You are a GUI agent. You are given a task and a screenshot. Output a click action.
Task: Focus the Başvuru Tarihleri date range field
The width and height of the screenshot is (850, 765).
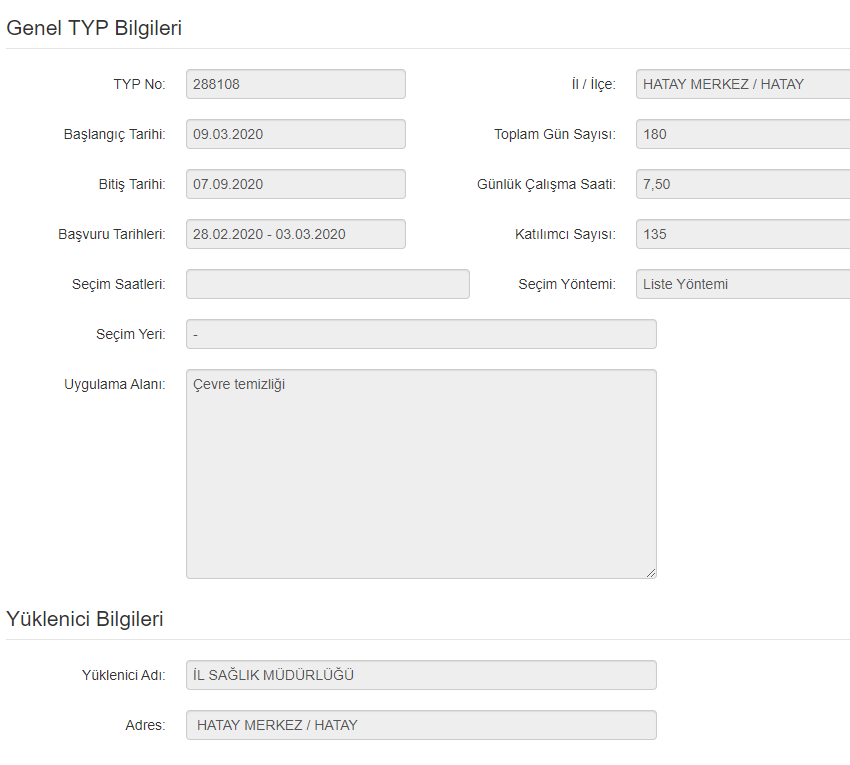295,234
